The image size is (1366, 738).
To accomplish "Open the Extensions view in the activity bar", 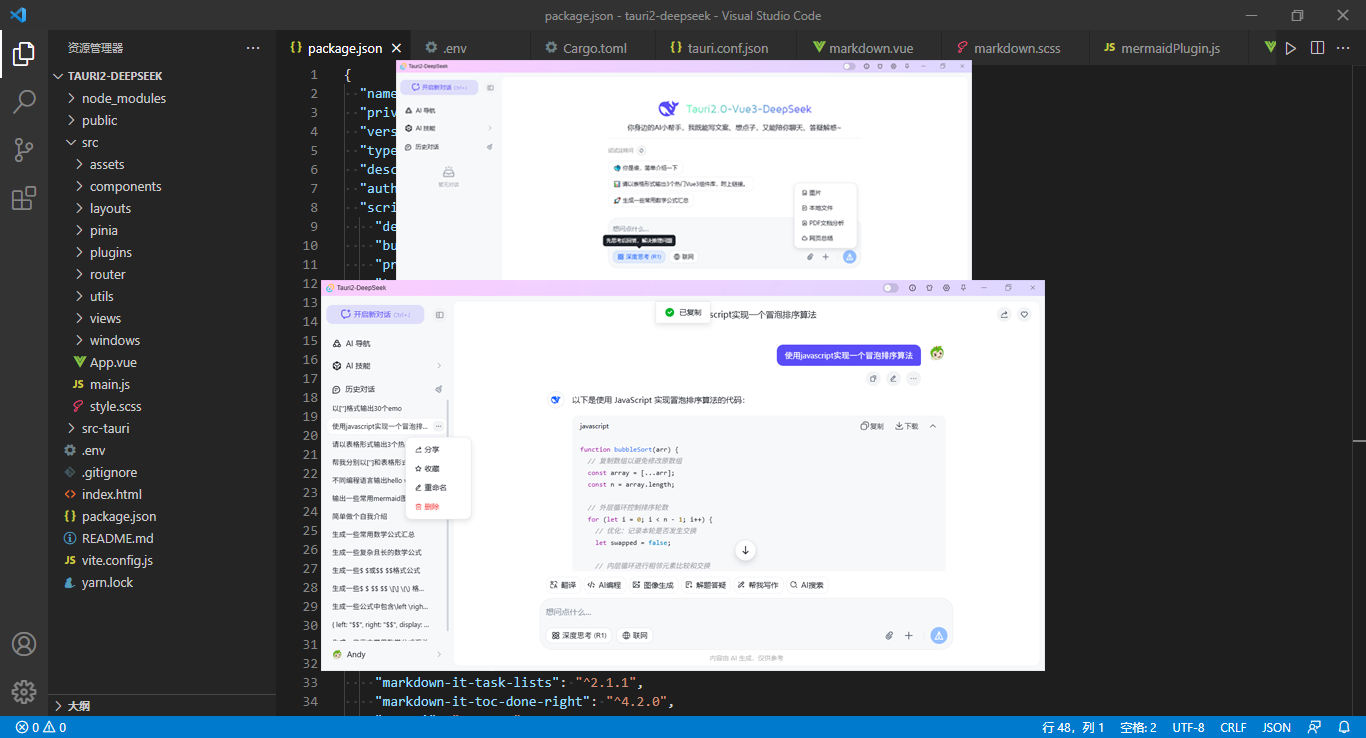I will [x=24, y=198].
